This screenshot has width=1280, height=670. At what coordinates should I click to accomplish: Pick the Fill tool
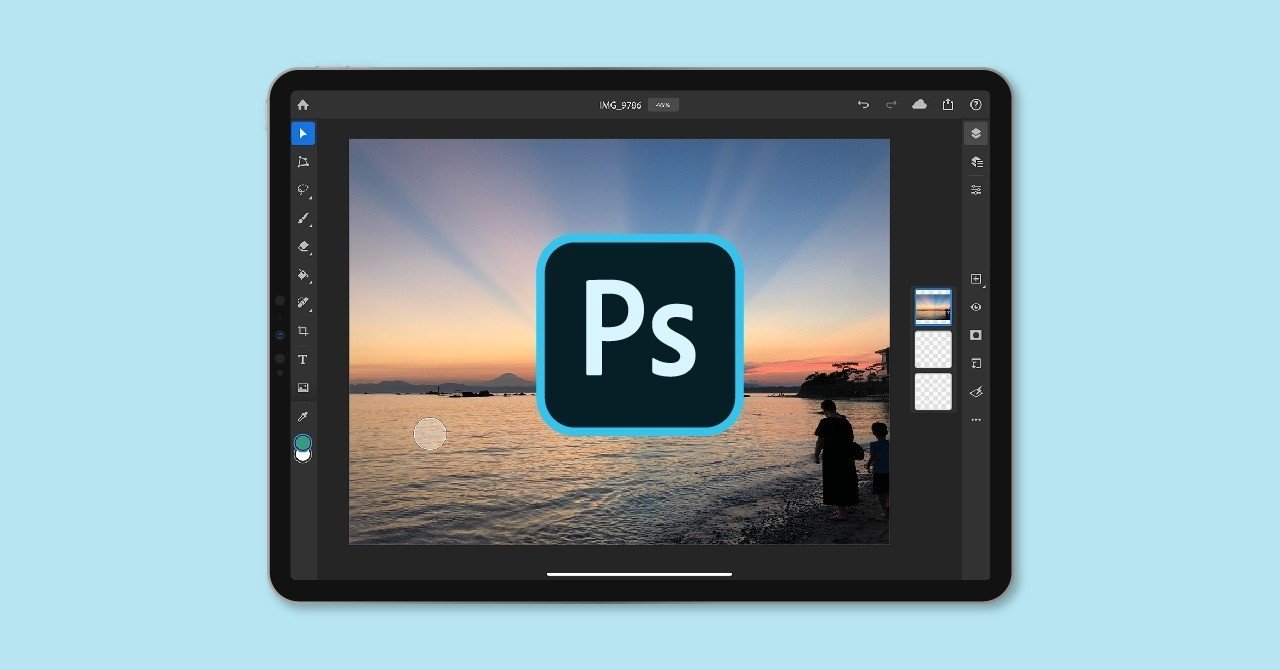coord(302,274)
